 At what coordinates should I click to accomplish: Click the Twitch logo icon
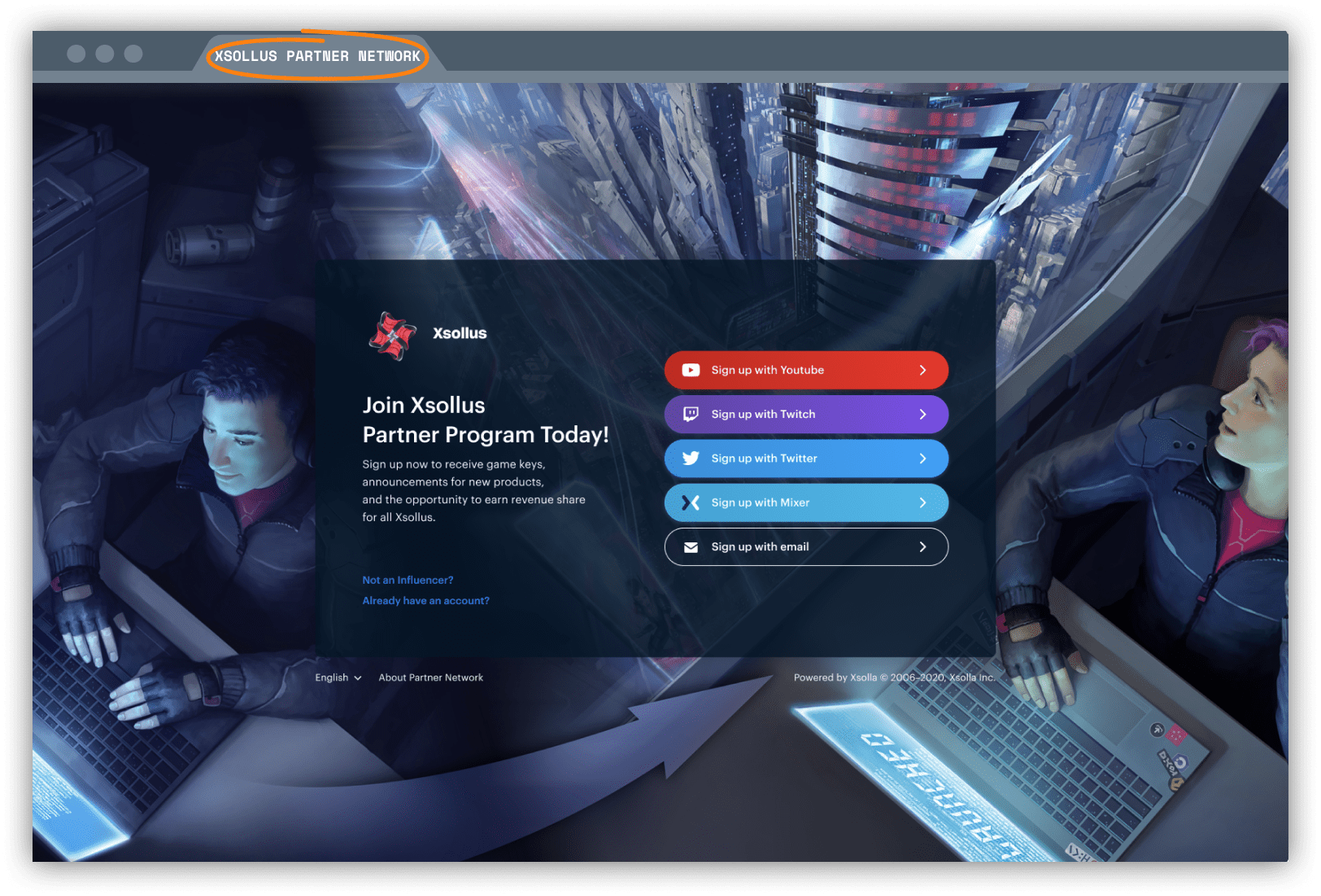click(691, 414)
